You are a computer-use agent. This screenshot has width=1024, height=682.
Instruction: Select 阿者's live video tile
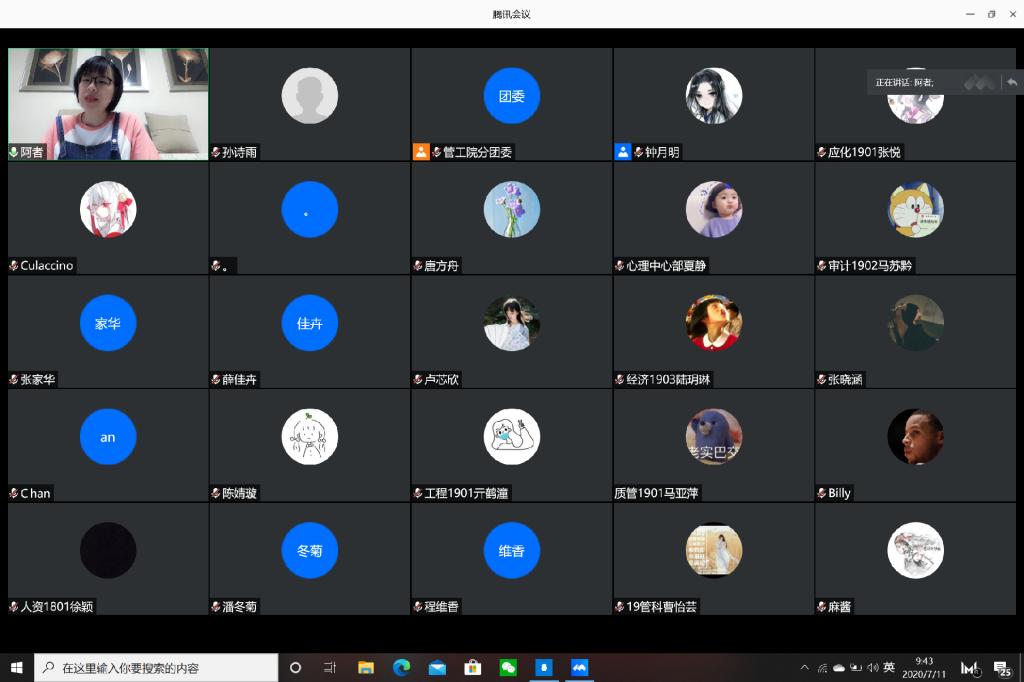coord(108,100)
